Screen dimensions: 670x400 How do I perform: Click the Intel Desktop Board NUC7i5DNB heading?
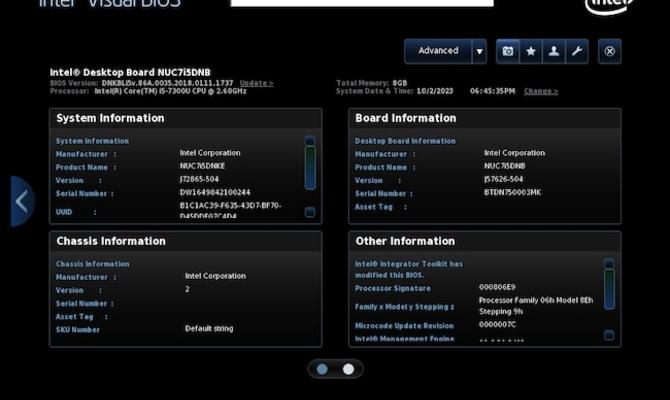coord(130,72)
